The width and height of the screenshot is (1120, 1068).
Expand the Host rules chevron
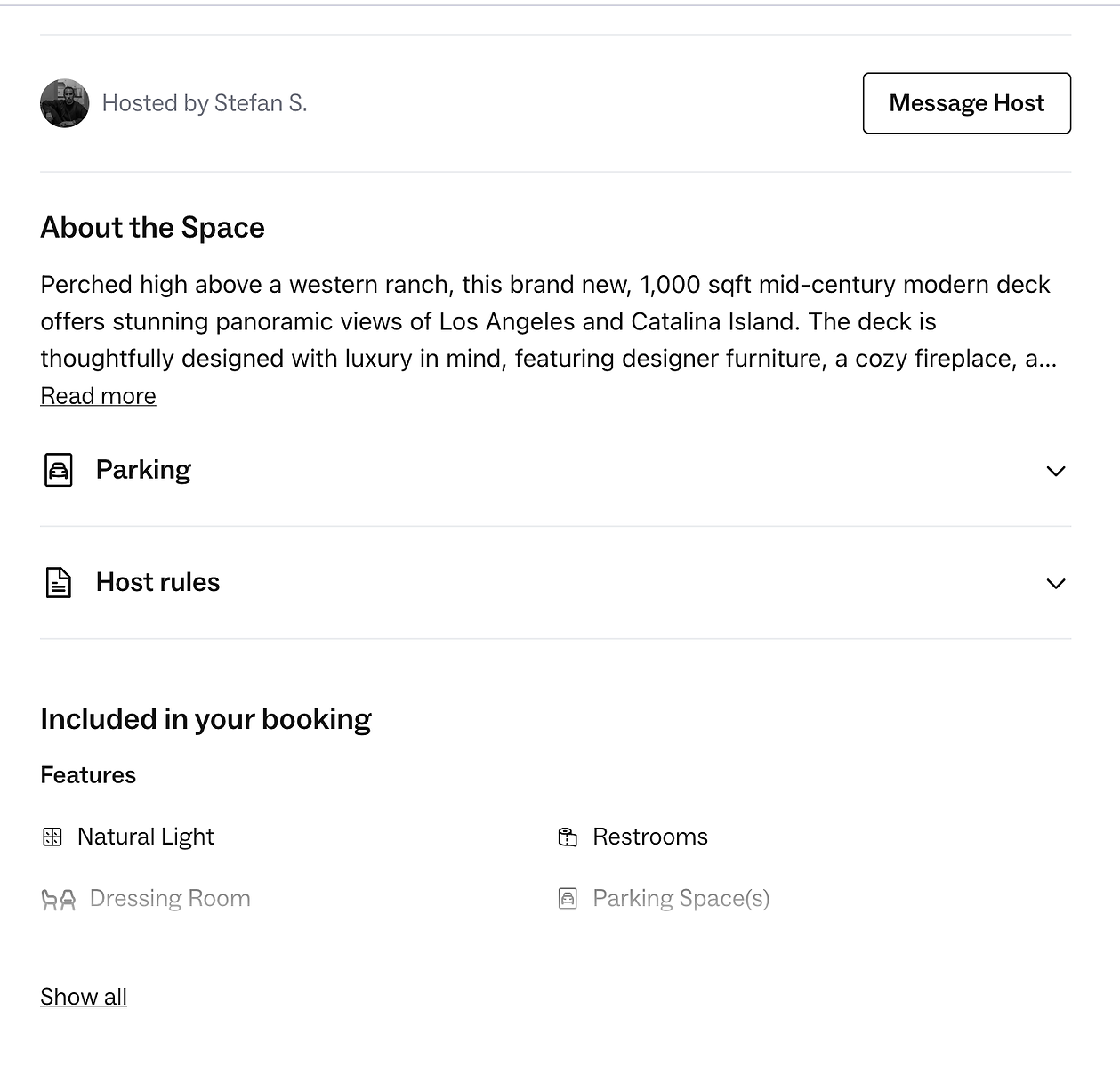pyautogui.click(x=1056, y=584)
